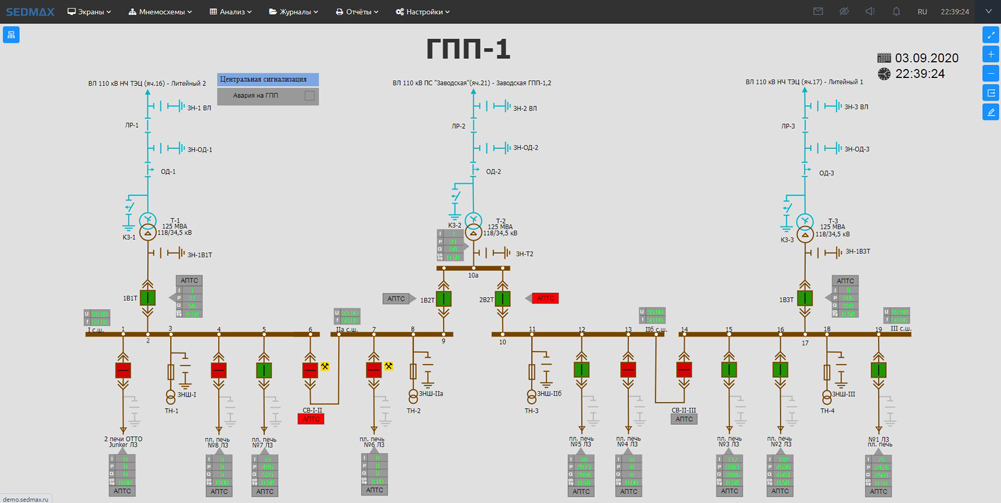The image size is (1001, 503).
Task: Expand the Экраны dropdown menu
Action: 89,12
